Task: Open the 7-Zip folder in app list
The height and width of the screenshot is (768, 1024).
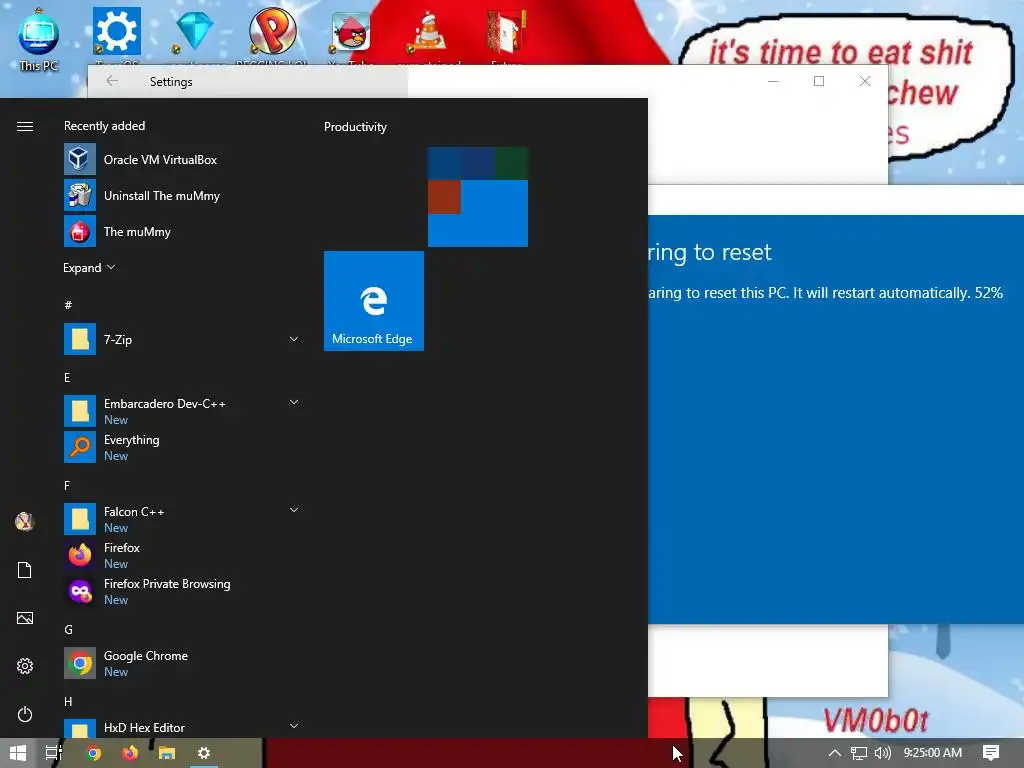Action: click(182, 340)
